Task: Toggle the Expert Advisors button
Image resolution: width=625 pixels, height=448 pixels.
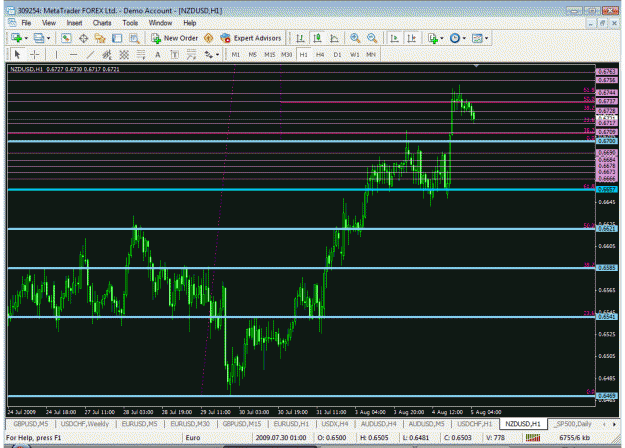Action: (x=251, y=38)
